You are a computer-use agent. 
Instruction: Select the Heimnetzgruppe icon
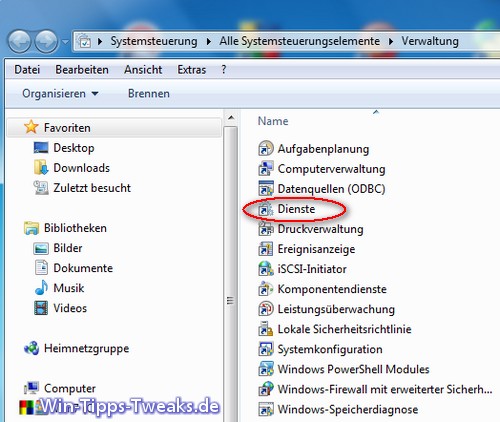(x=31, y=348)
